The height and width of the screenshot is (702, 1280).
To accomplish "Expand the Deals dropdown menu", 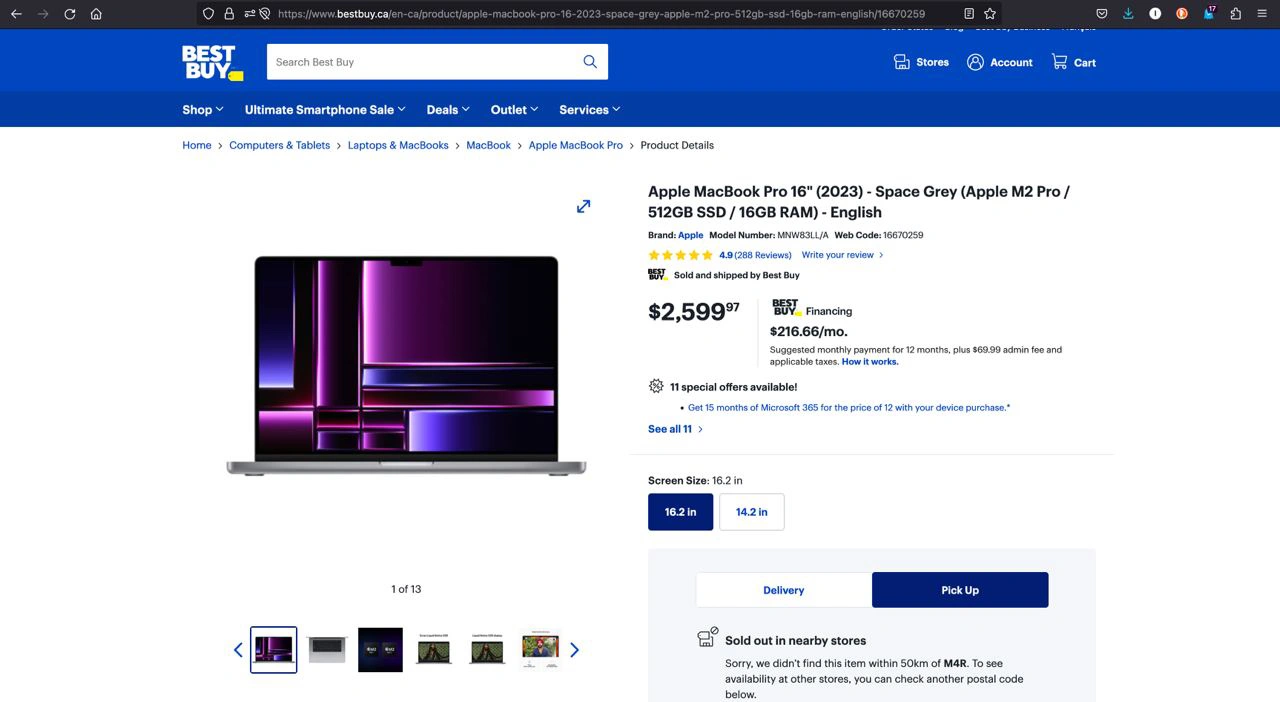I will (448, 110).
